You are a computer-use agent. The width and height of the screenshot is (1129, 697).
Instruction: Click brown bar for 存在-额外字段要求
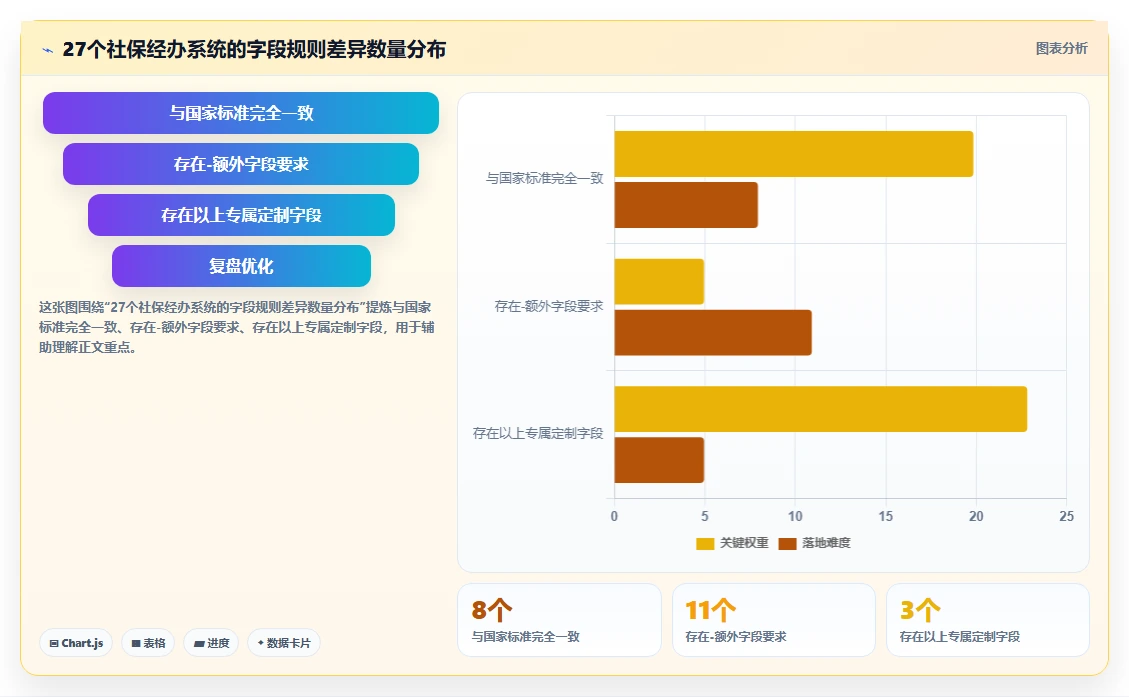tap(713, 333)
